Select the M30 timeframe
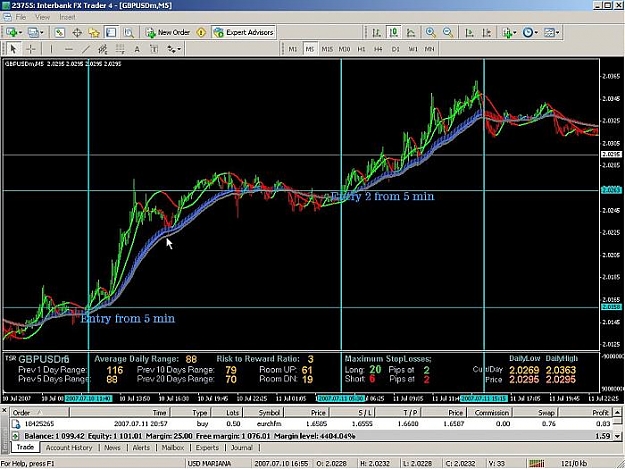 click(x=344, y=49)
